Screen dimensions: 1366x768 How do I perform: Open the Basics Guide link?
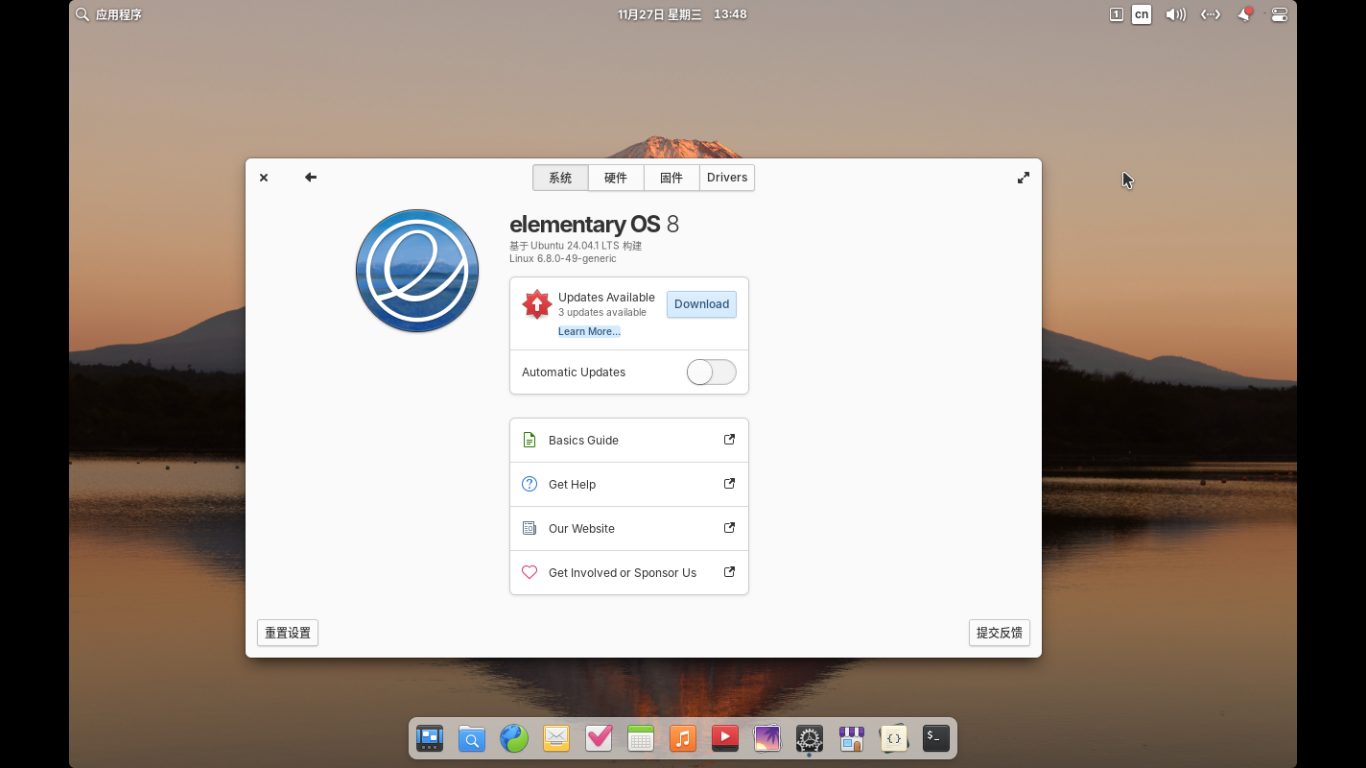[629, 440]
